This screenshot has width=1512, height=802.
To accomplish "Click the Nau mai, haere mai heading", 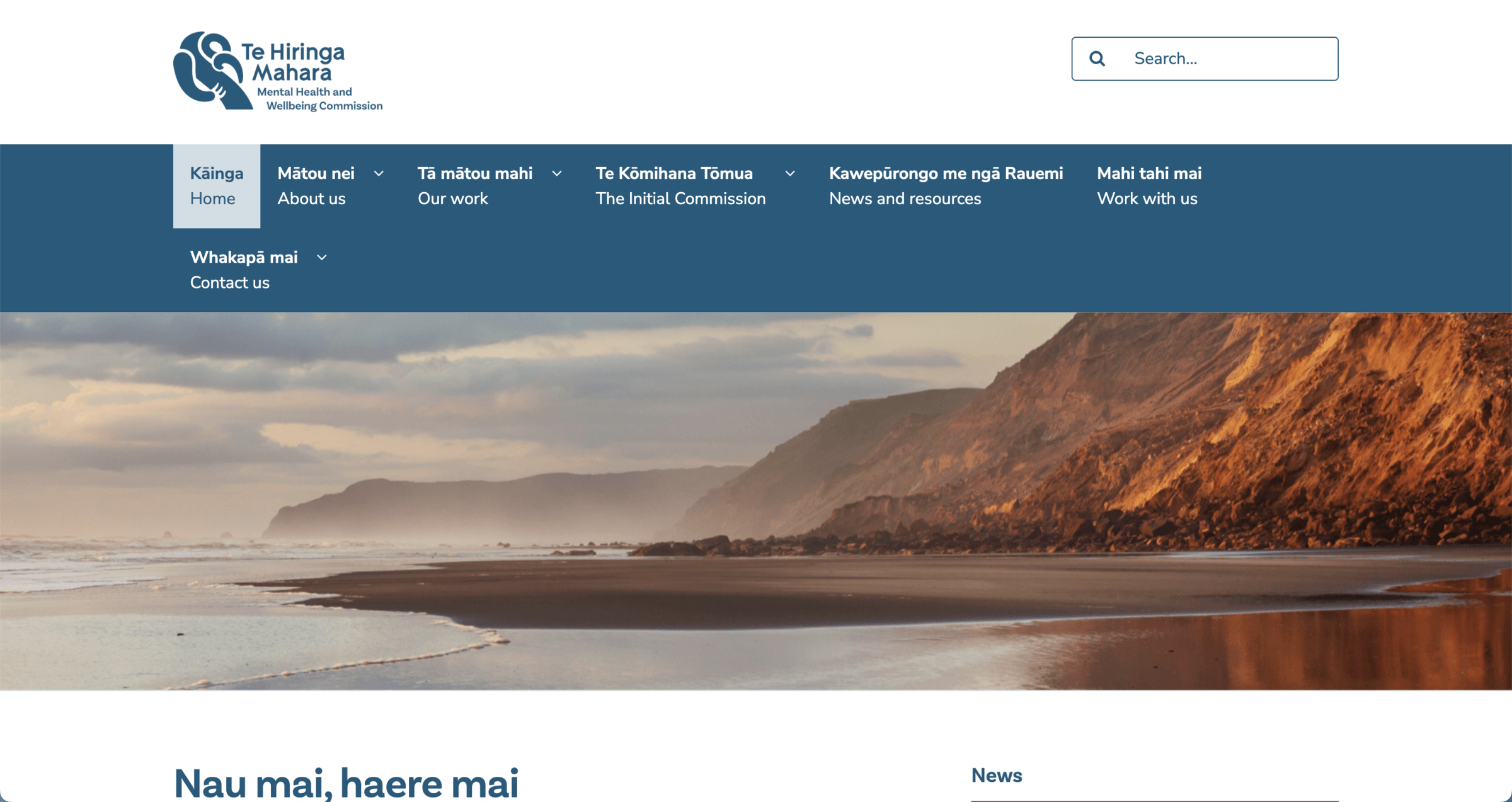I will (346, 782).
